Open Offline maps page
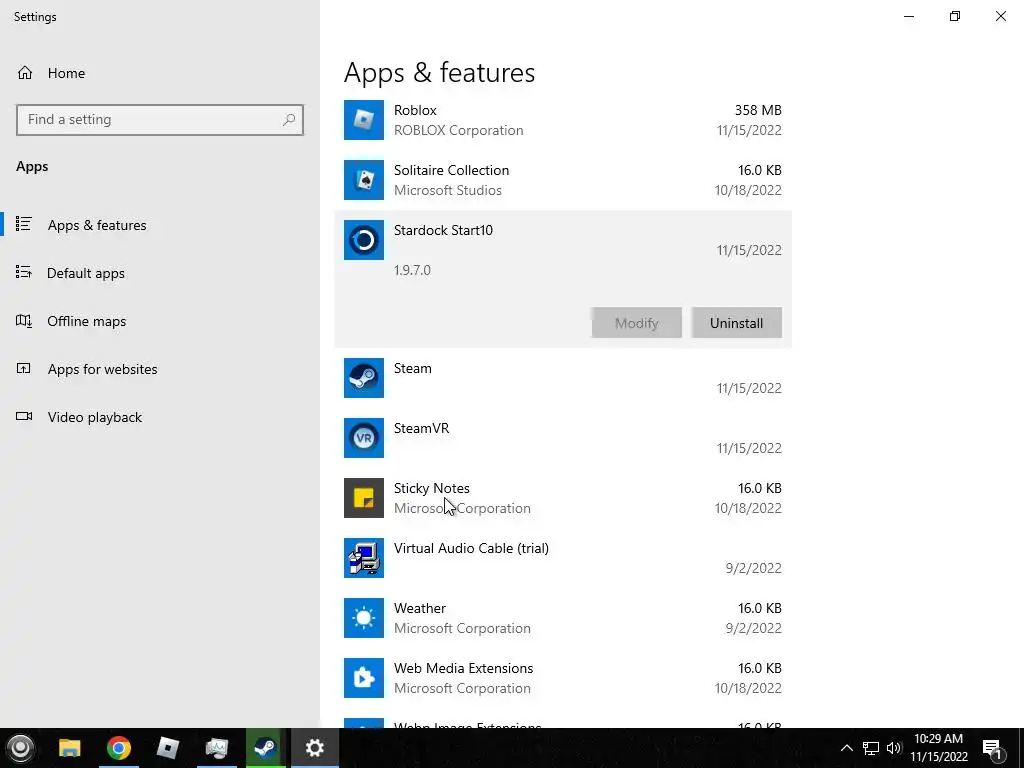The height and width of the screenshot is (768, 1024). coord(86,321)
